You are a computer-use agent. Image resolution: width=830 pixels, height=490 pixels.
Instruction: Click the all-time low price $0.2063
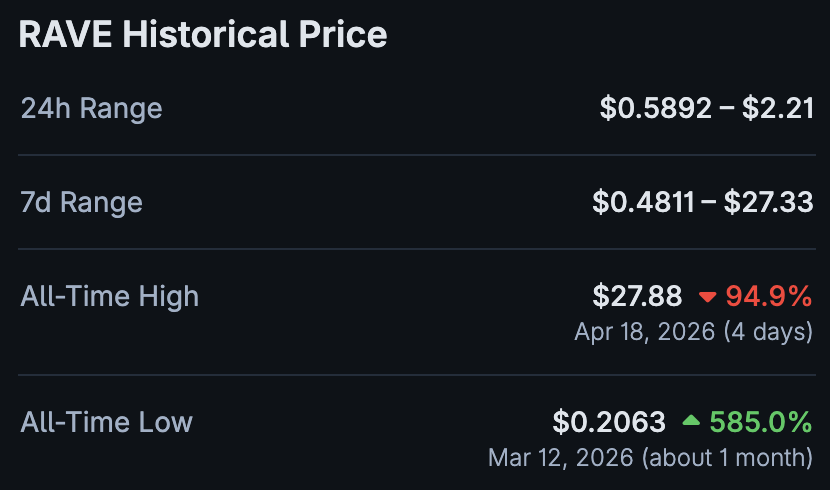click(609, 422)
